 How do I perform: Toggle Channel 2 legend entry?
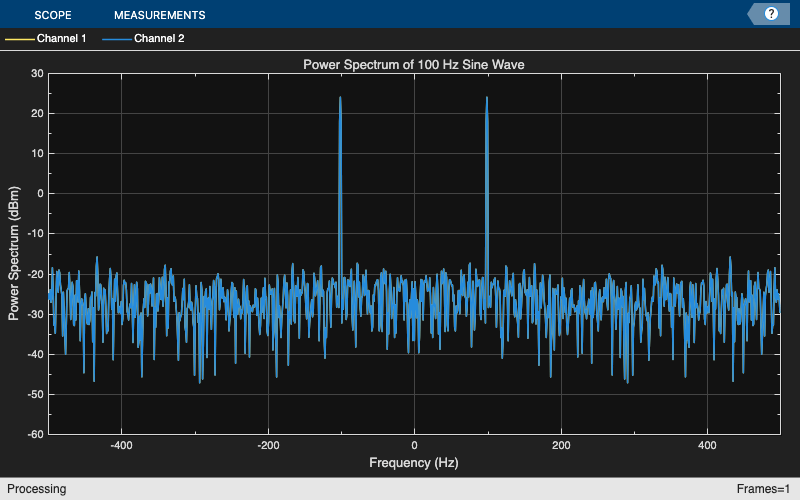point(143,38)
